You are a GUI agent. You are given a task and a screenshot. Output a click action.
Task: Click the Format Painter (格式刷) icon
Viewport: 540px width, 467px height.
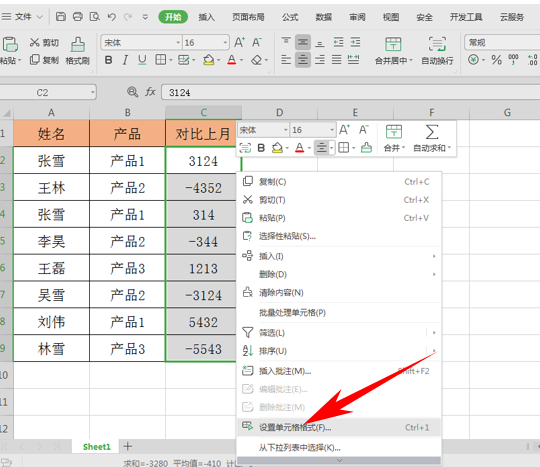pyautogui.click(x=78, y=51)
